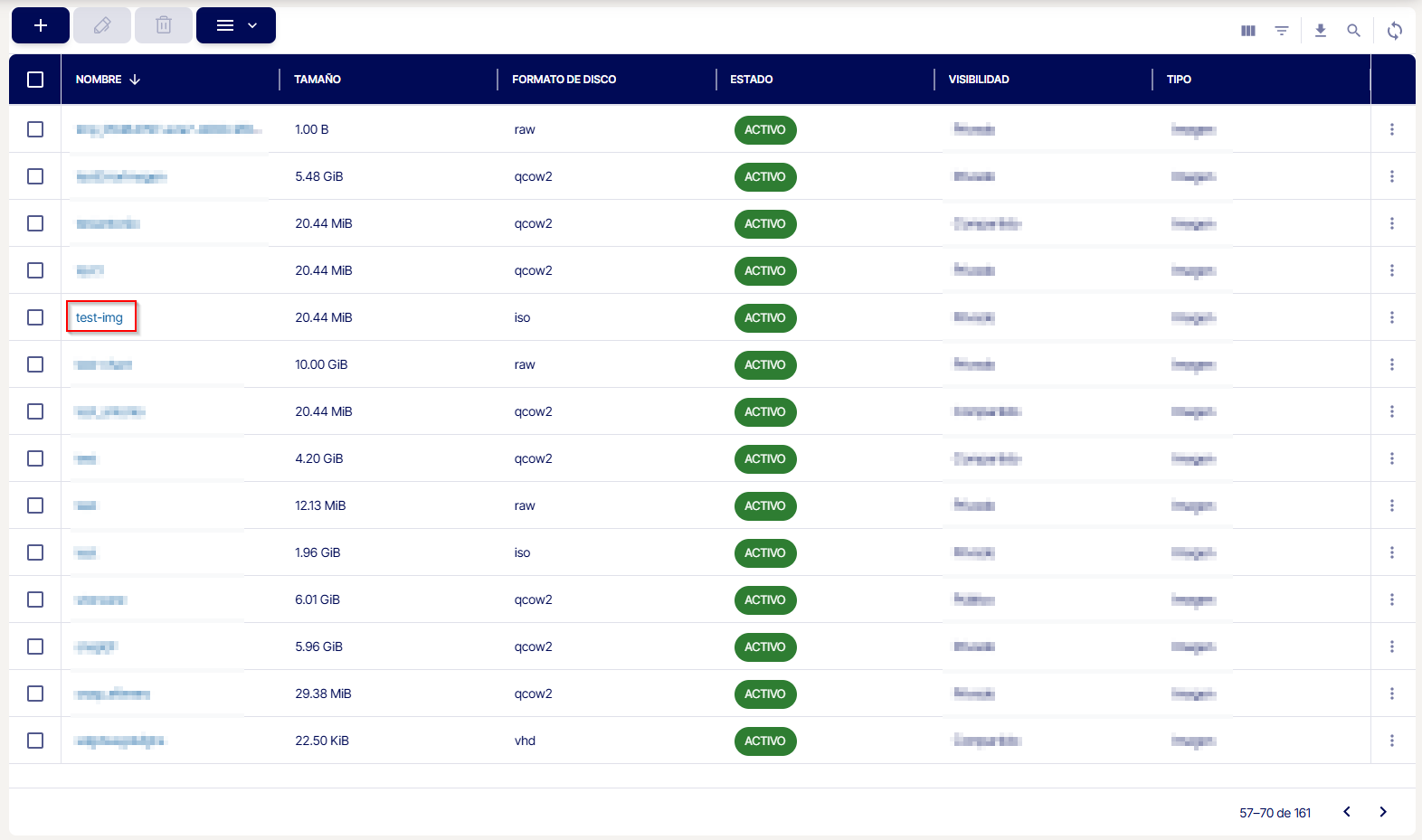Check the 12.13 MiB row checkbox

35,505
